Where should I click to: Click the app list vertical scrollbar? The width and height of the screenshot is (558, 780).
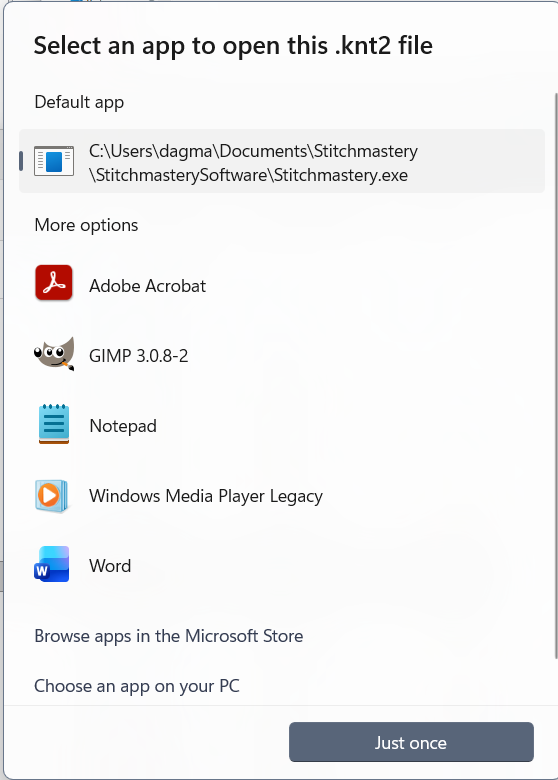click(x=556, y=376)
